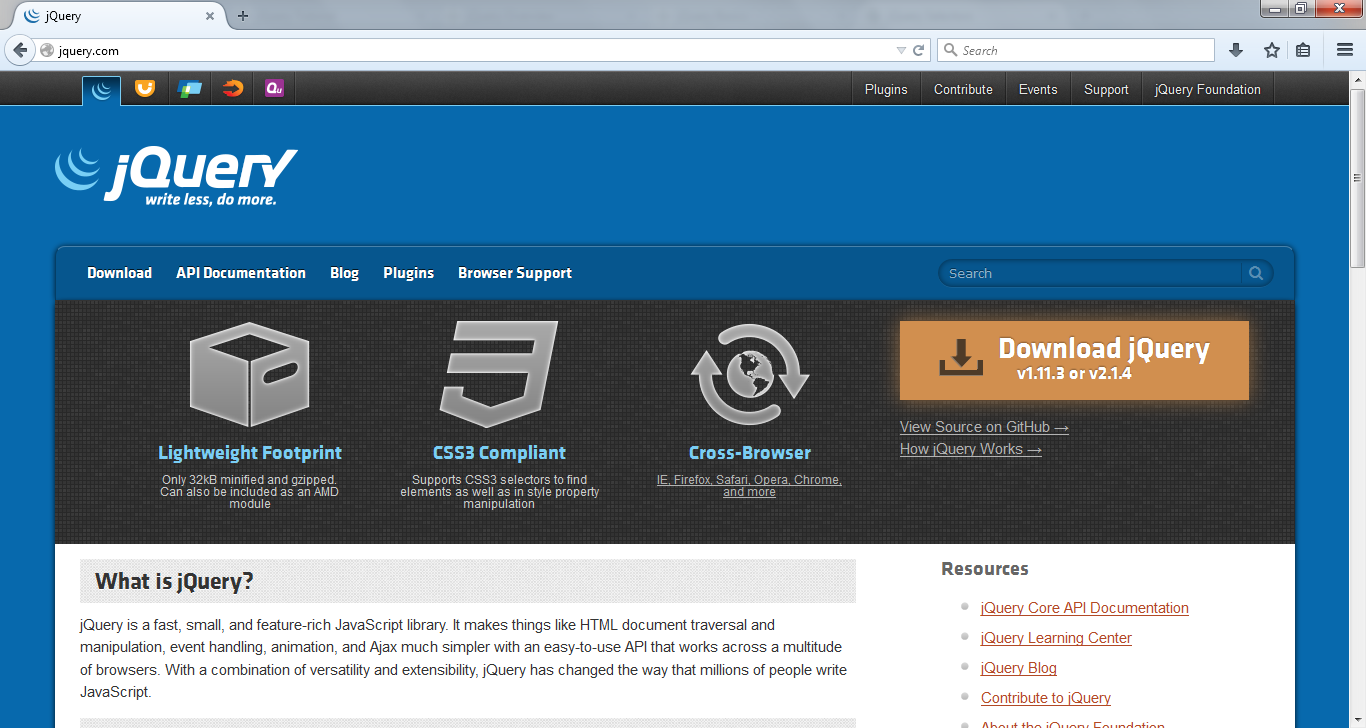1366x728 pixels.
Task: Focus the browser toolbar Search box
Action: tap(1076, 50)
